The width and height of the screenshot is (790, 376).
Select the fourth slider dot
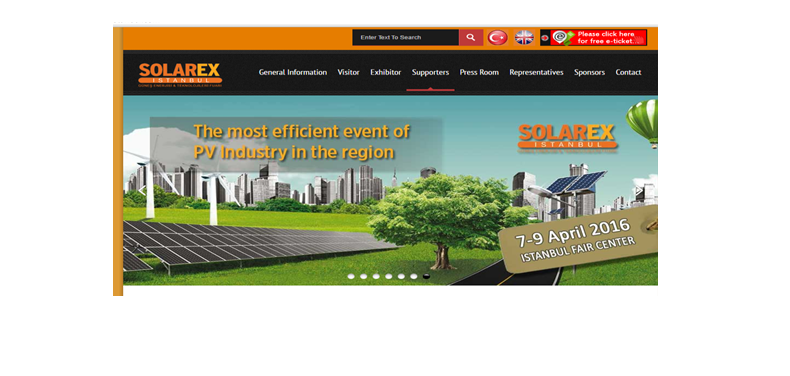[388, 276]
